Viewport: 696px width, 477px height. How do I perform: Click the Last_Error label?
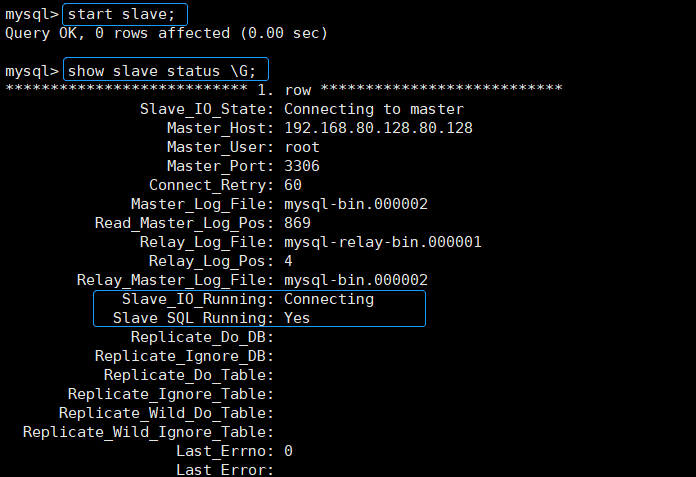click(225, 470)
